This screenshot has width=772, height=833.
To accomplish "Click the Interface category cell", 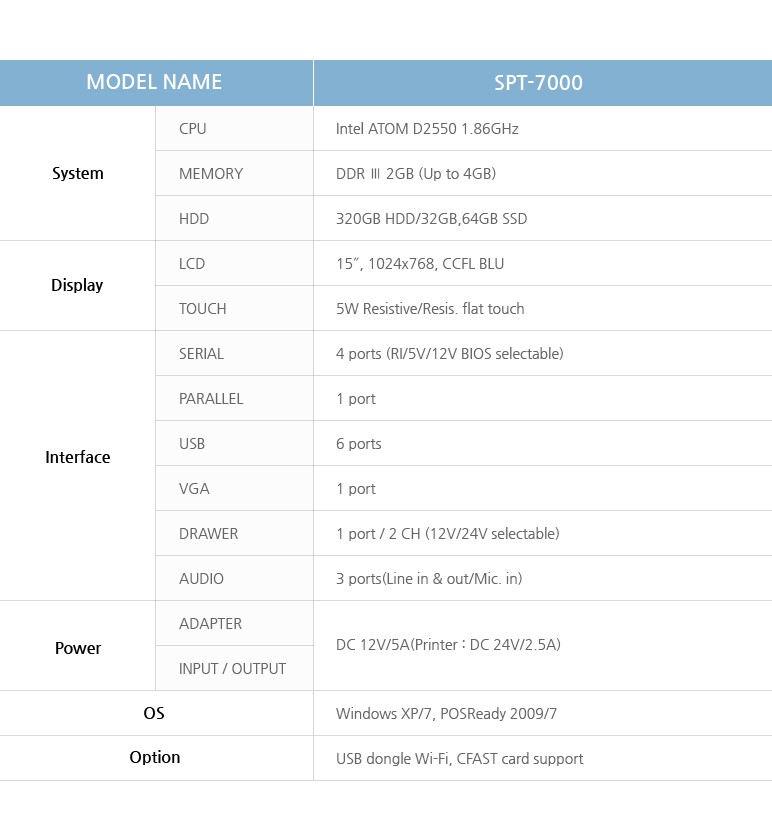I will tap(78, 458).
